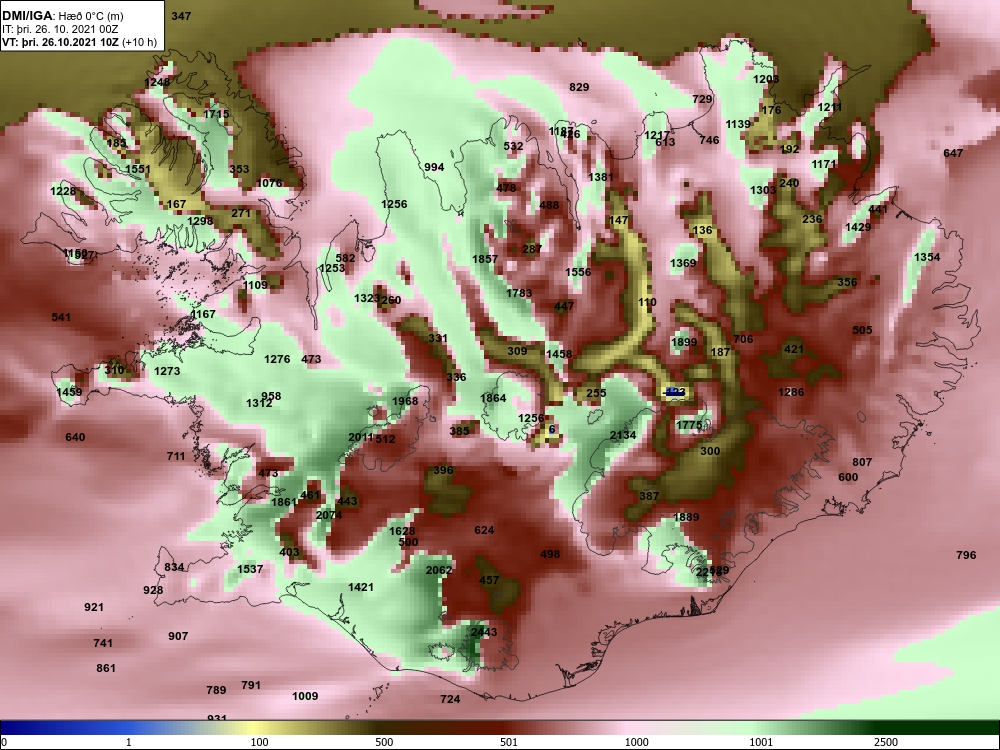This screenshot has width=1000, height=750.
Task: Click the map value 1968
Action: pos(405,401)
